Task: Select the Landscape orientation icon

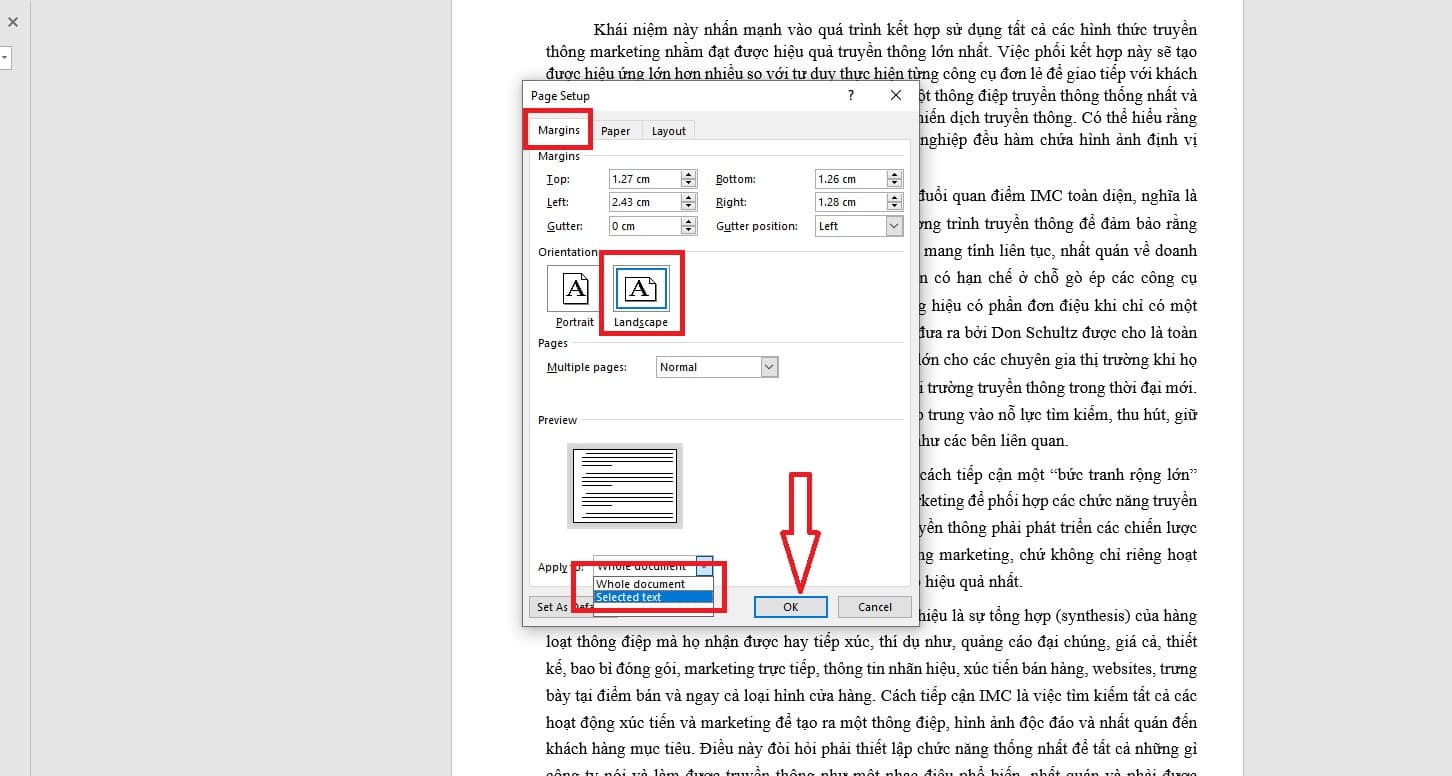Action: 641,289
